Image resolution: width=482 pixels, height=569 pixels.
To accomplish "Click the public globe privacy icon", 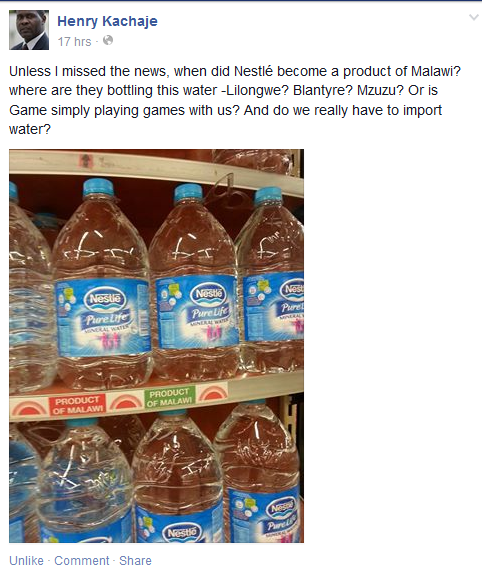I will pyautogui.click(x=108, y=40).
